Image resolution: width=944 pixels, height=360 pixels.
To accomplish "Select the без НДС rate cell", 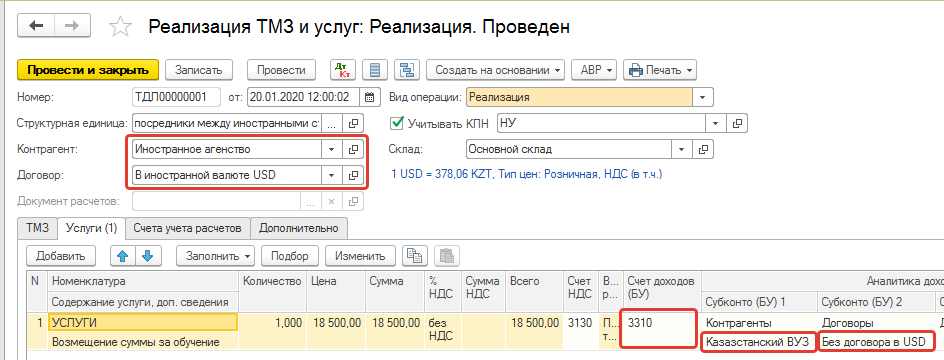I will [x=442, y=332].
